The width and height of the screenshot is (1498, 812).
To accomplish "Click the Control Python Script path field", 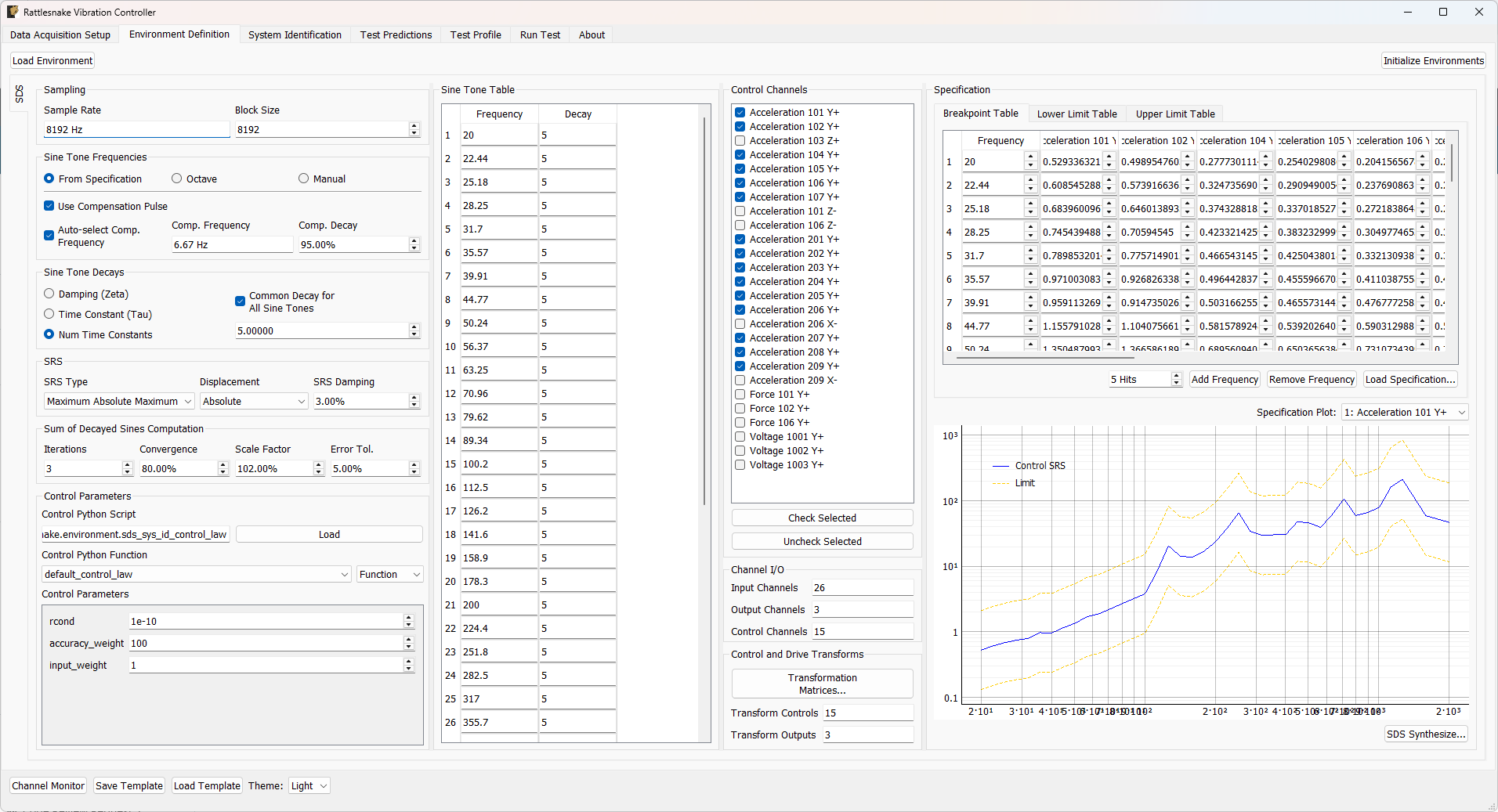I will (x=136, y=534).
